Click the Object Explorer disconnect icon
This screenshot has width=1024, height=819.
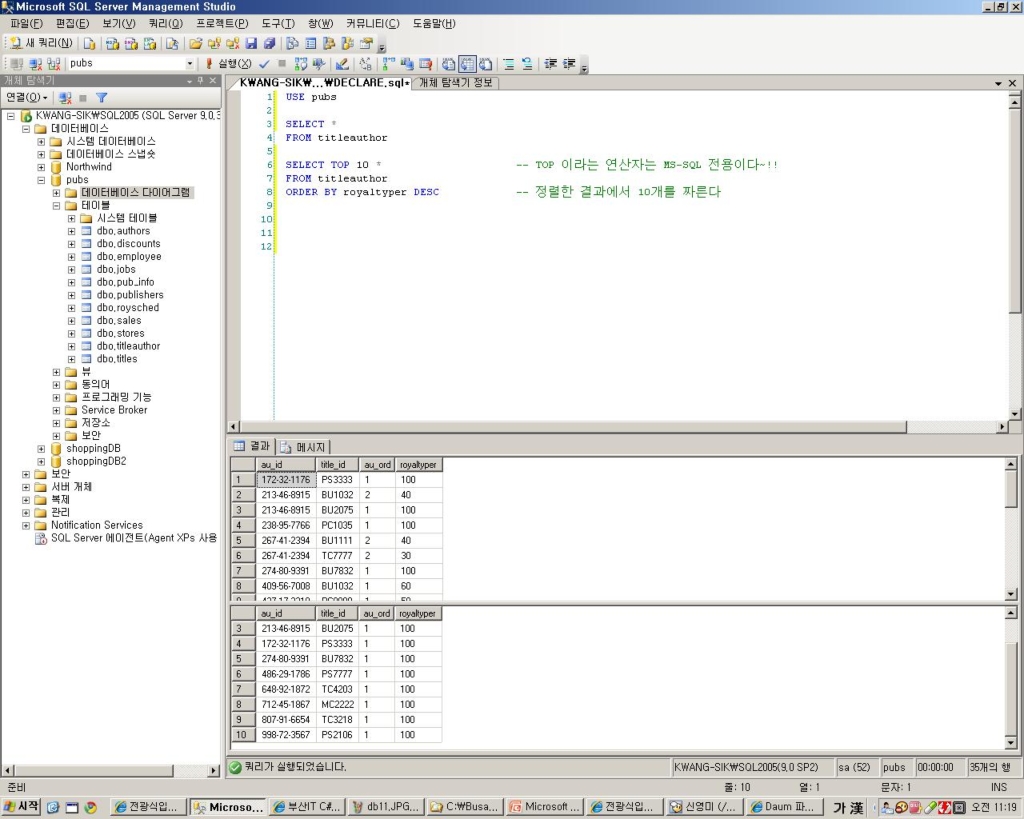click(65, 98)
